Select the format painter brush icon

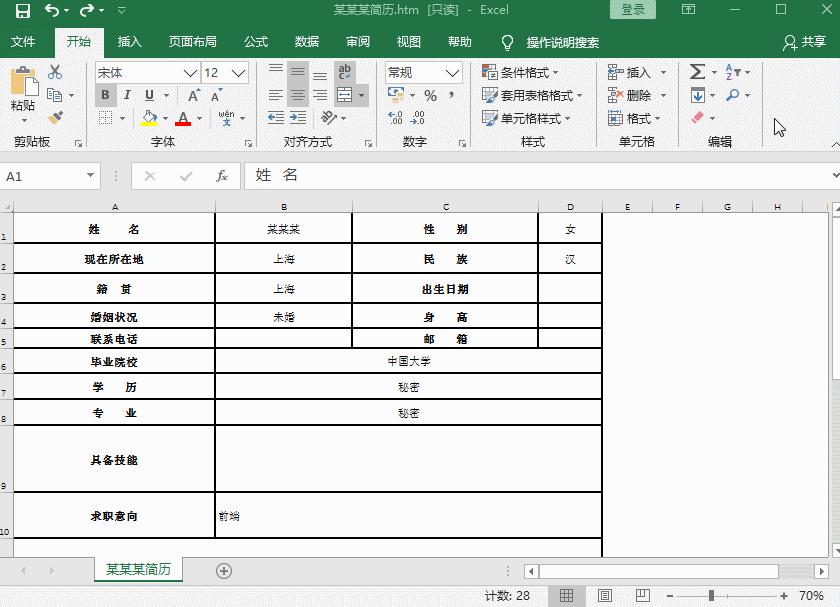point(56,117)
